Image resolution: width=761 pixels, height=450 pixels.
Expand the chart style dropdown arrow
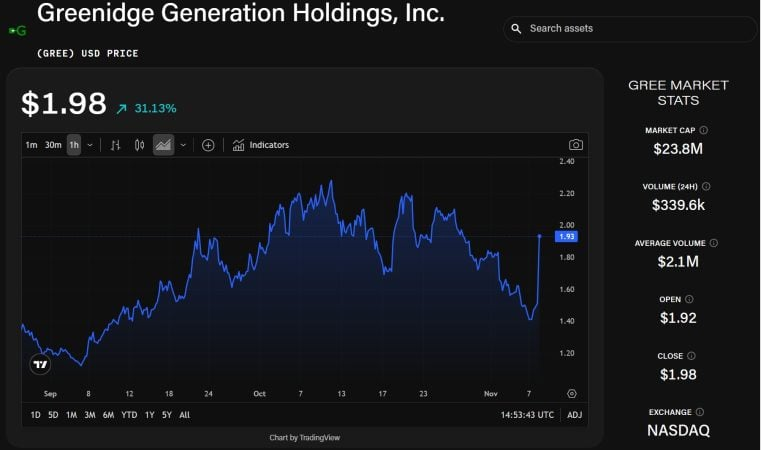pyautogui.click(x=183, y=145)
